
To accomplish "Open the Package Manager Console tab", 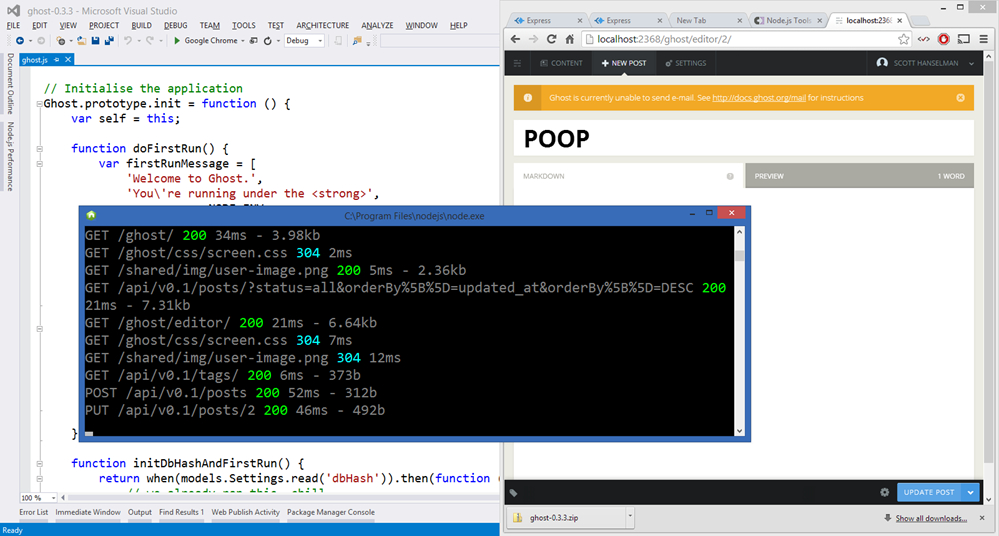I will pyautogui.click(x=331, y=512).
